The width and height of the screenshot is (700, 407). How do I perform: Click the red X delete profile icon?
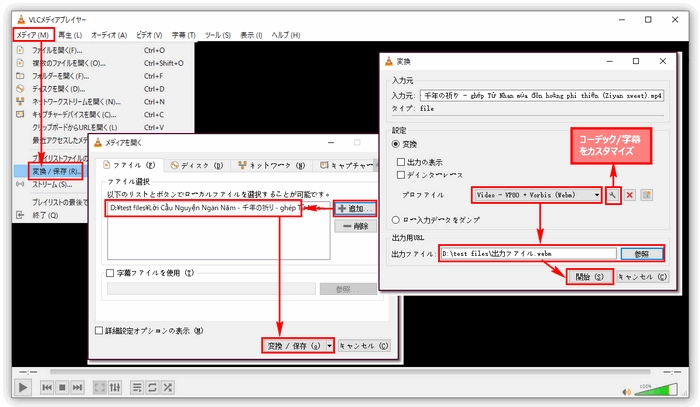pos(629,195)
